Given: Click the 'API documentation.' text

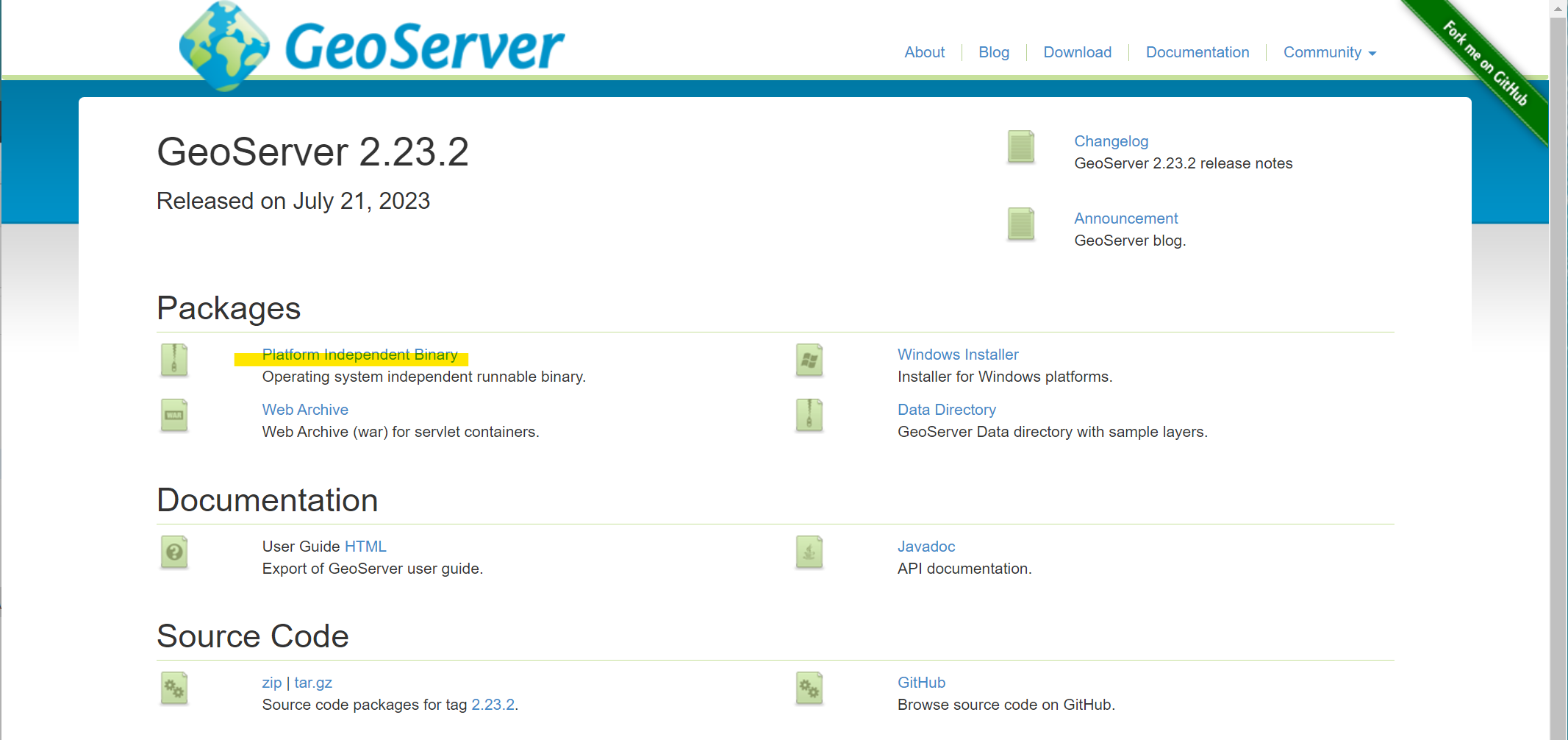Looking at the screenshot, I should (964, 569).
